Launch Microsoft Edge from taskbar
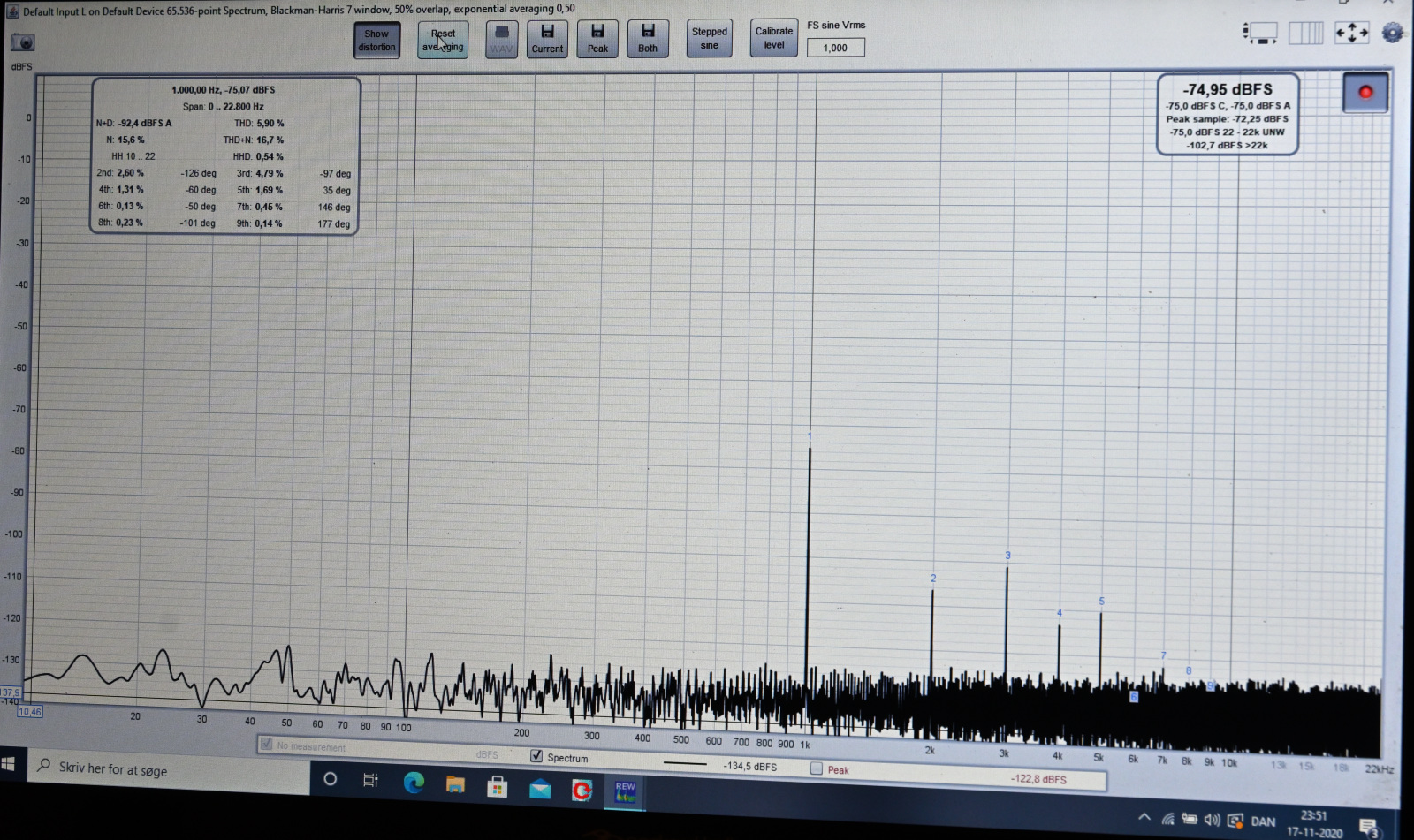 point(413,782)
